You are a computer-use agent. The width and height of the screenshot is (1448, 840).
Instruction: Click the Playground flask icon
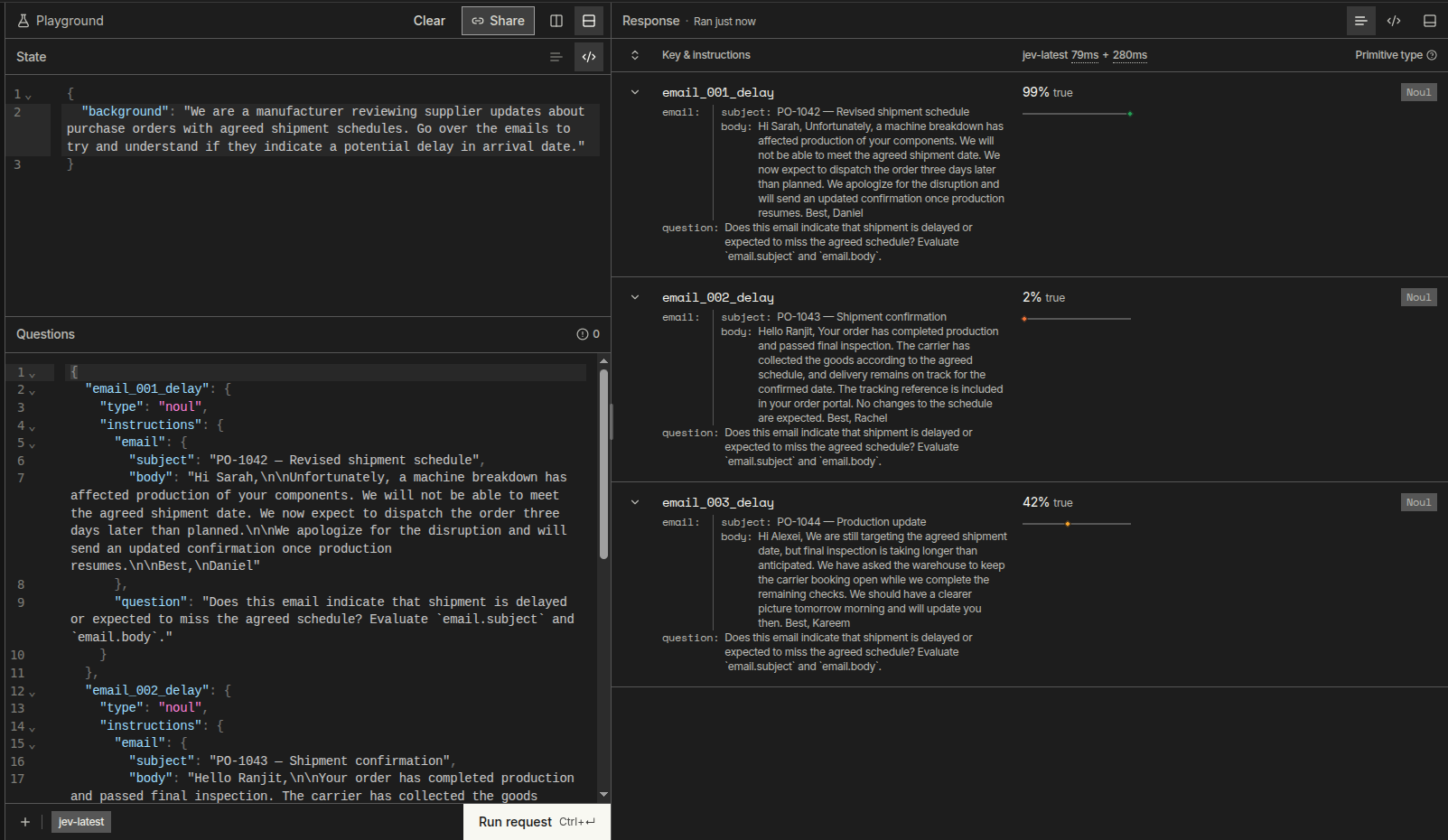[23, 21]
